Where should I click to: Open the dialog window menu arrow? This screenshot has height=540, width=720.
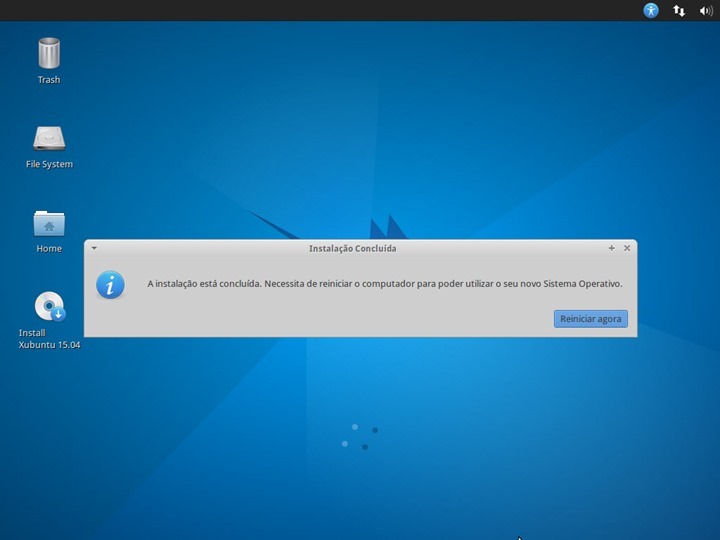[94, 248]
